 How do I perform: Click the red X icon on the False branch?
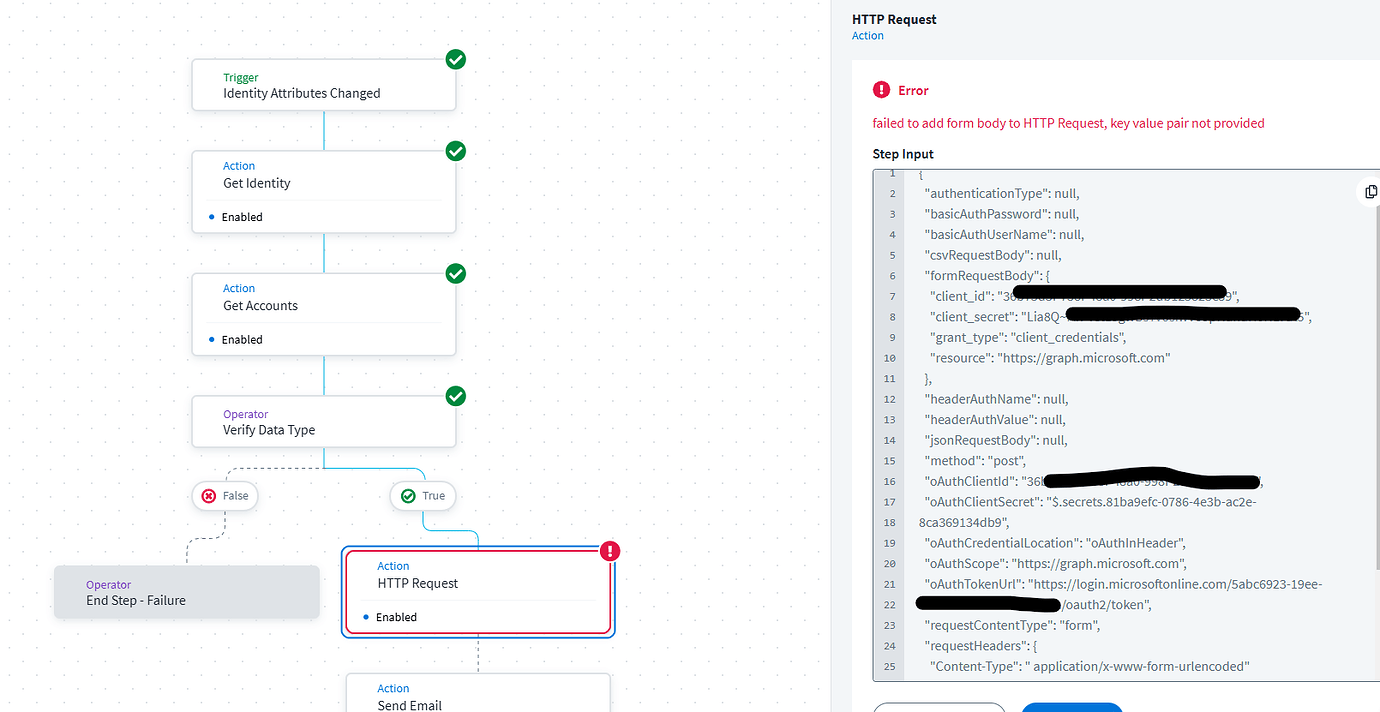tap(208, 495)
